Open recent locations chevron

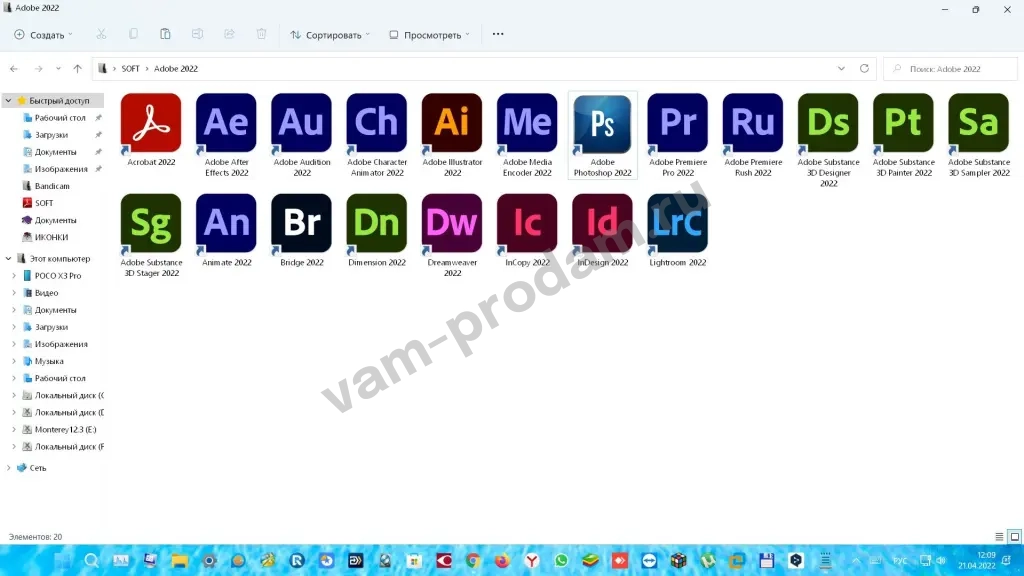tap(58, 69)
